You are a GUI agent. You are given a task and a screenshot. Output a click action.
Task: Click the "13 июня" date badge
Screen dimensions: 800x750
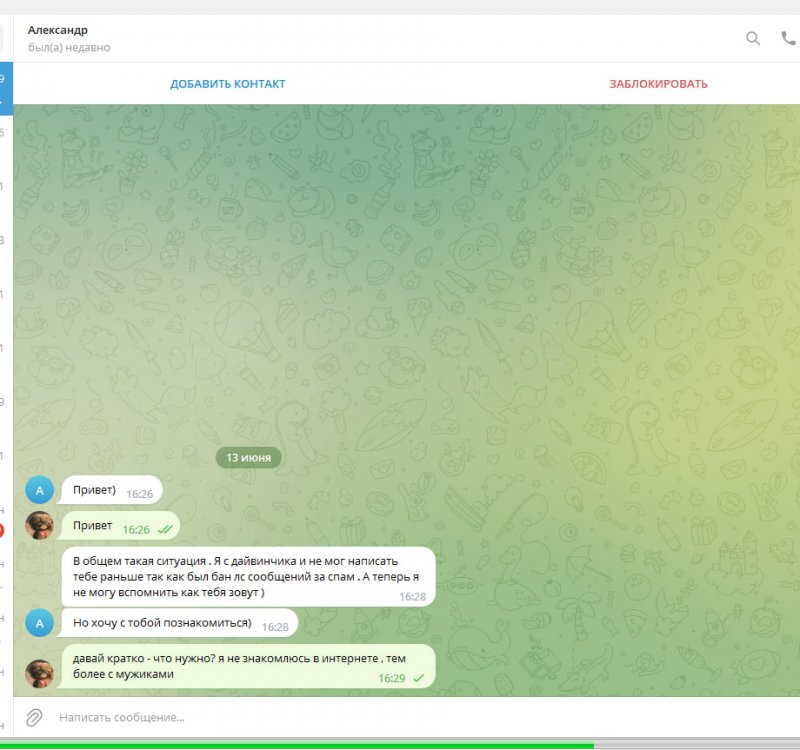[249, 457]
